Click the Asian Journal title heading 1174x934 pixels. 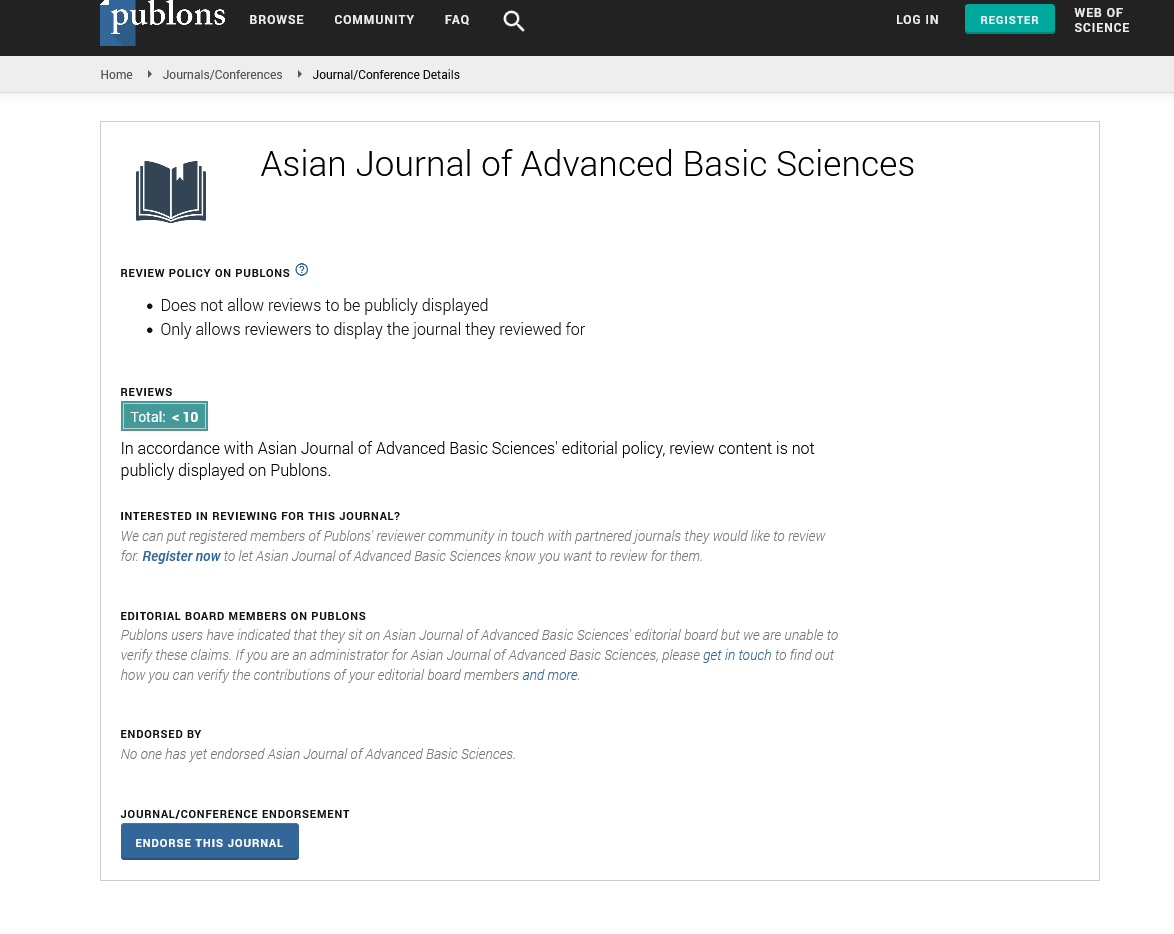point(587,164)
